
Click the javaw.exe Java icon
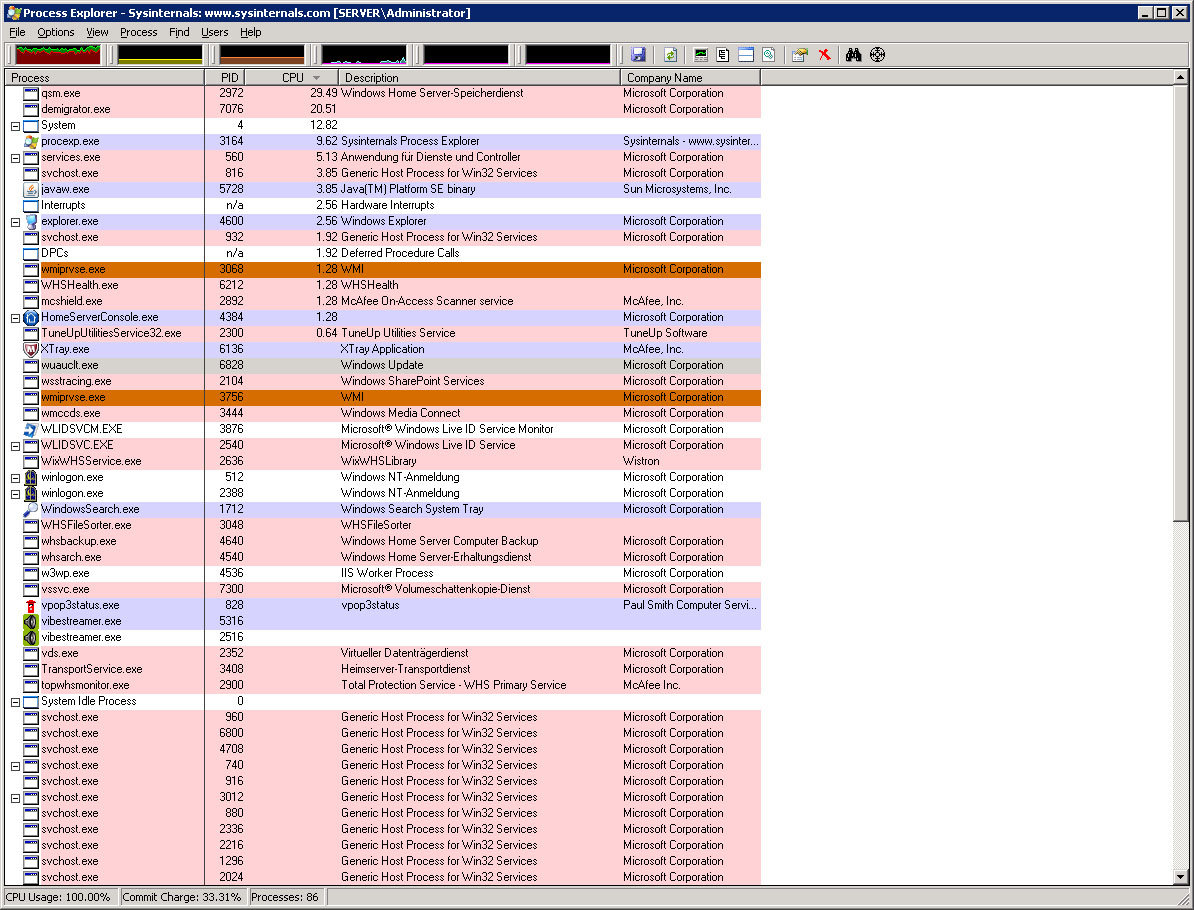[30, 190]
